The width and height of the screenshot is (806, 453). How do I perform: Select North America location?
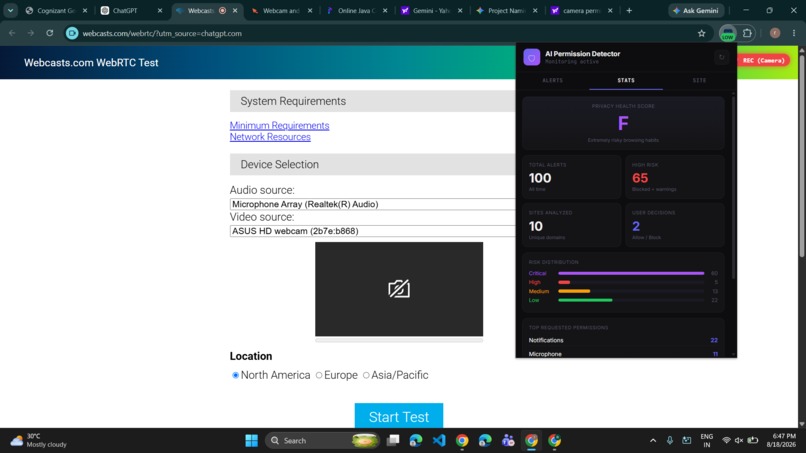tap(235, 375)
